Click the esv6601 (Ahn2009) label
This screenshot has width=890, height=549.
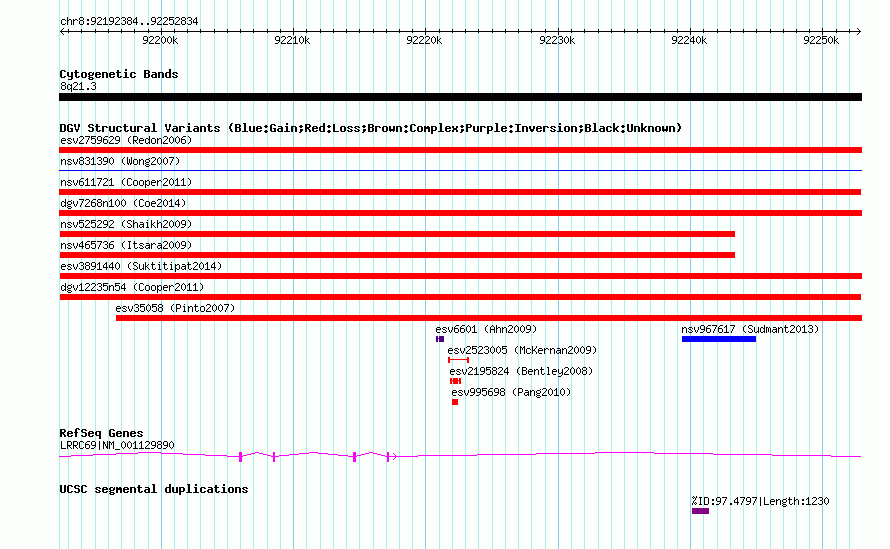tap(486, 329)
